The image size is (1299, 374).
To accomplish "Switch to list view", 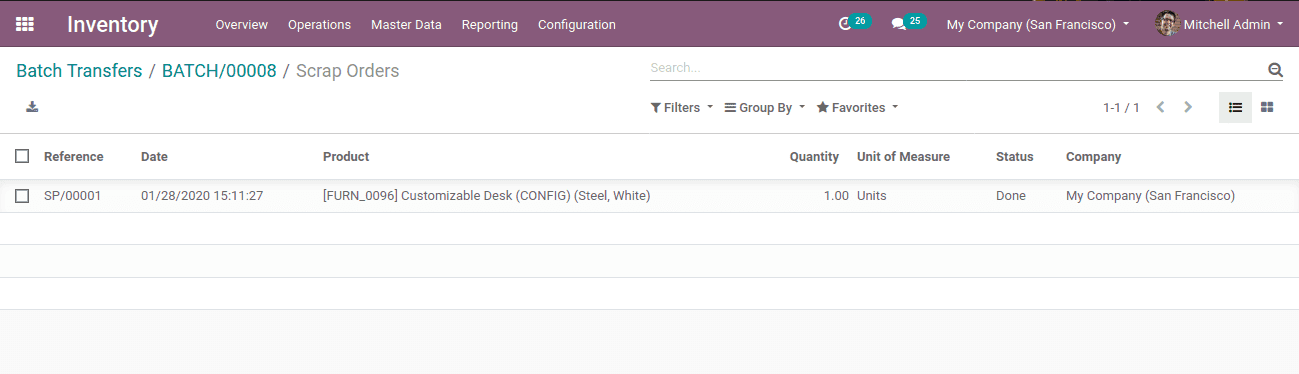I will (x=1235, y=108).
